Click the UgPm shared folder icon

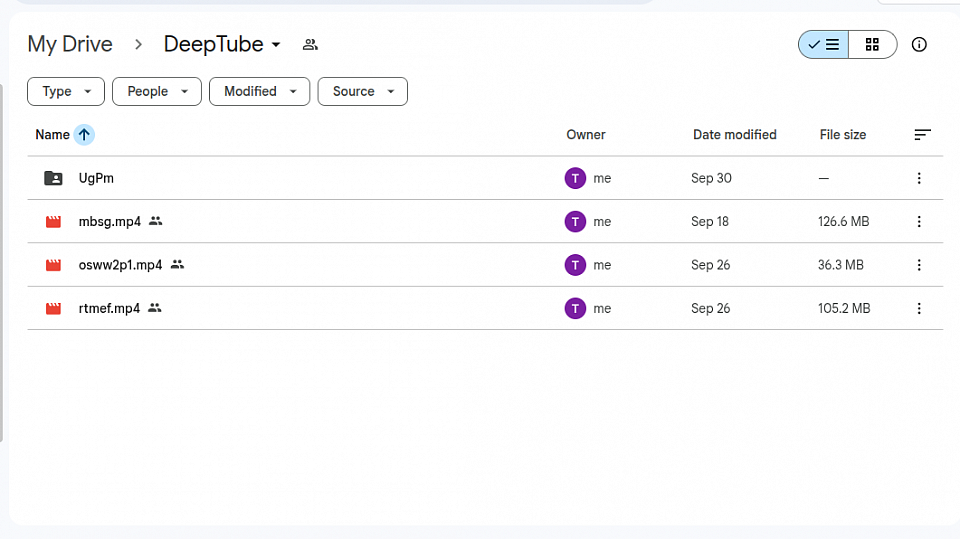[53, 178]
